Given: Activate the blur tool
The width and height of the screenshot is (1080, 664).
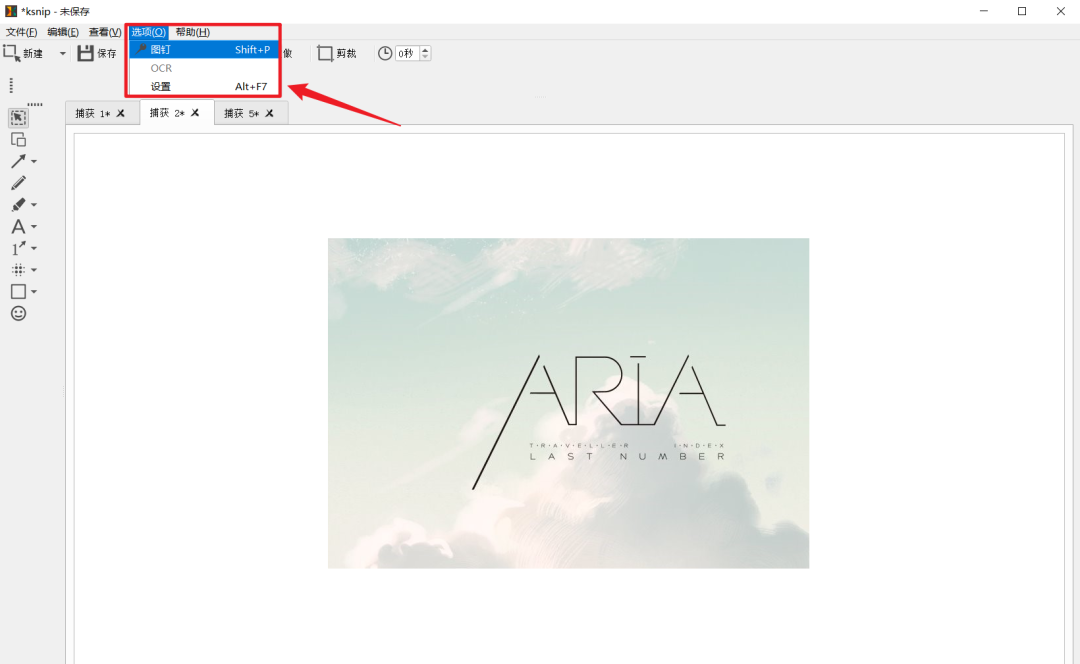Looking at the screenshot, I should pyautogui.click(x=19, y=270).
